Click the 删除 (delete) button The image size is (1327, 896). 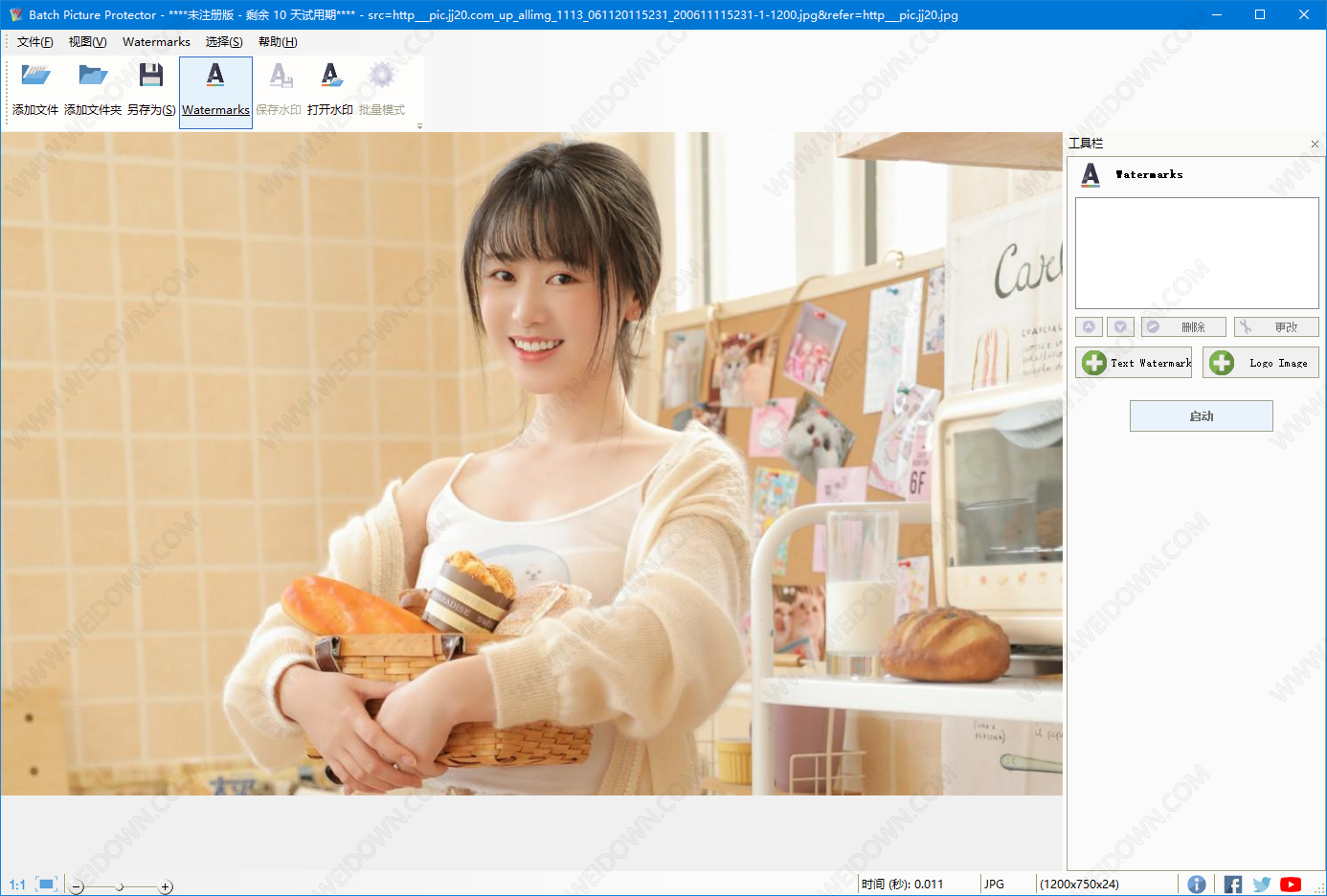click(1183, 327)
